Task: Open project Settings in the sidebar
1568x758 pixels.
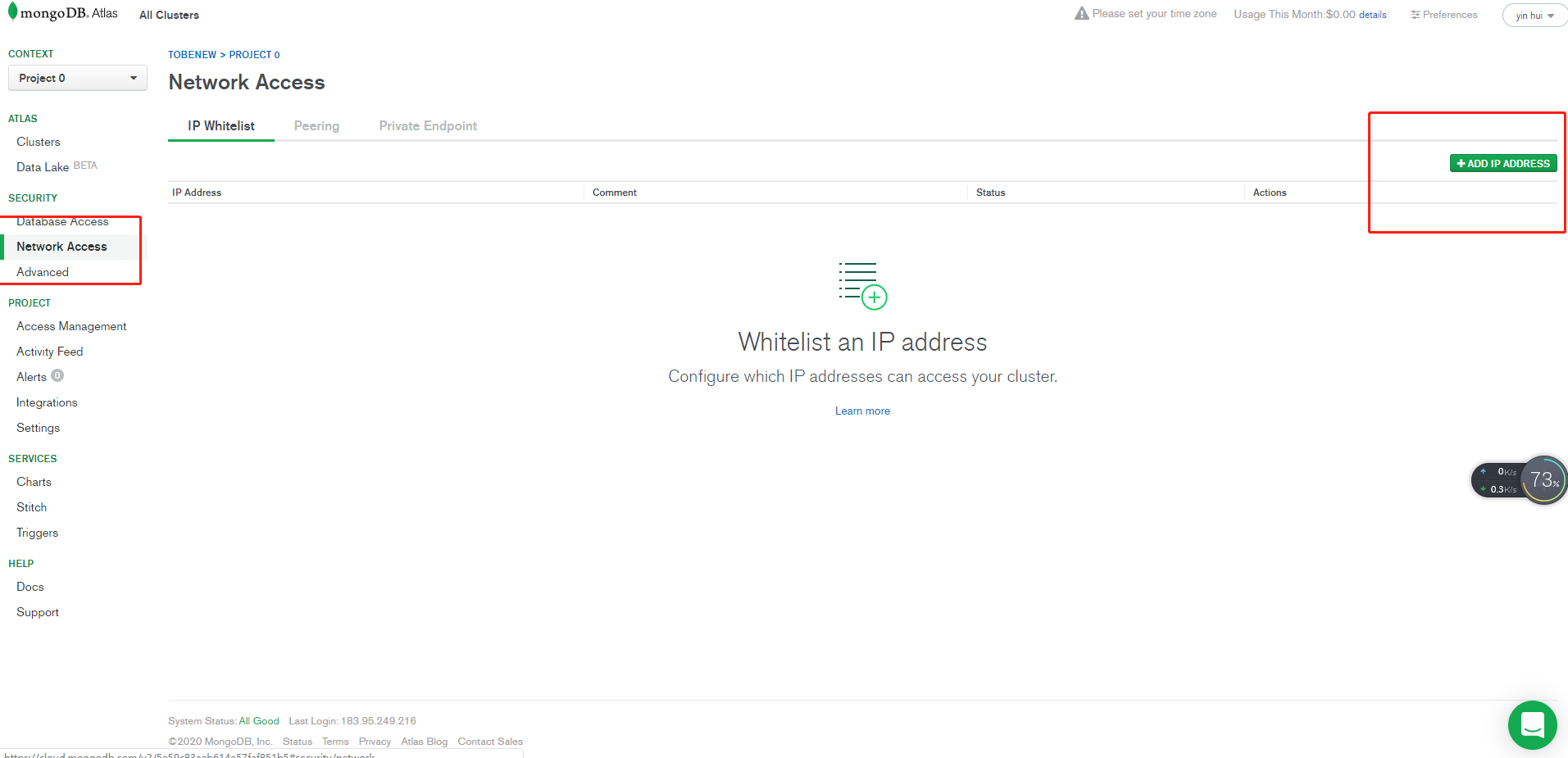Action: tap(38, 428)
